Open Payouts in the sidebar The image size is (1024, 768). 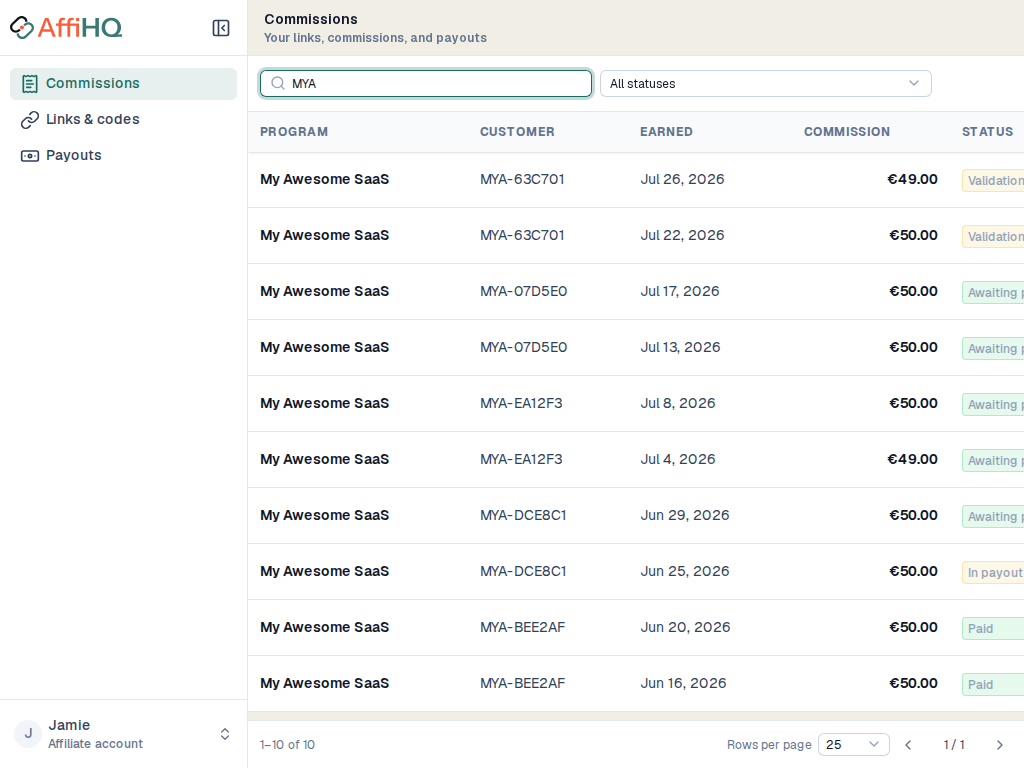[123, 155]
